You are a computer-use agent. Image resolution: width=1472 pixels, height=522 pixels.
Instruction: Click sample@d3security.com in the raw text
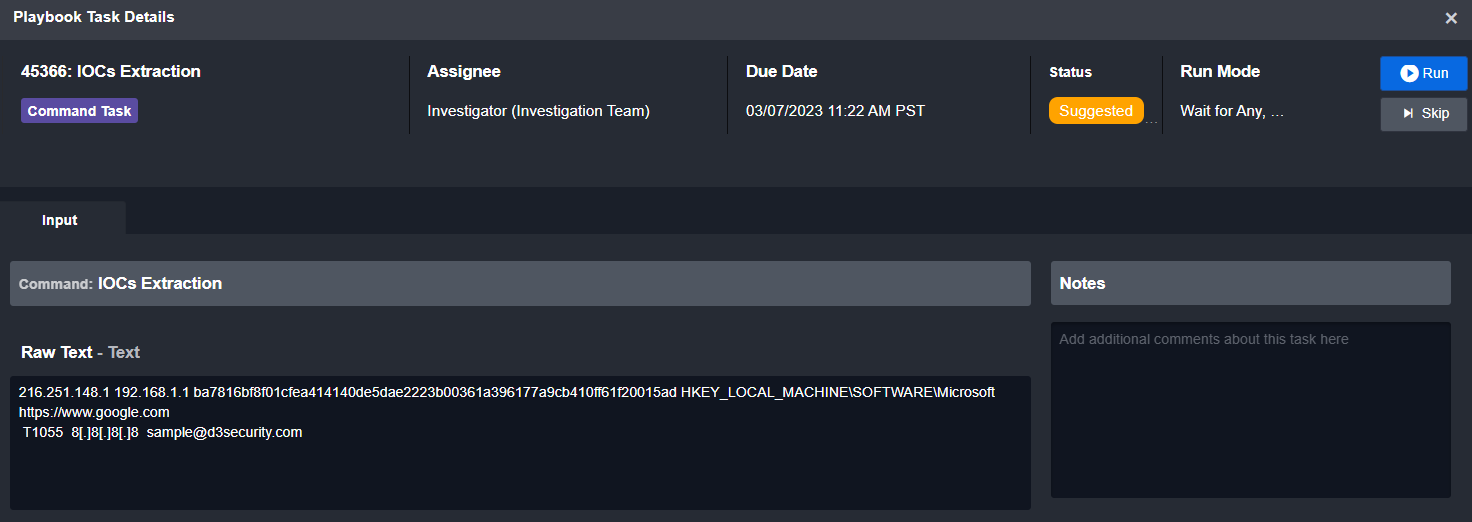pyautogui.click(x=224, y=432)
